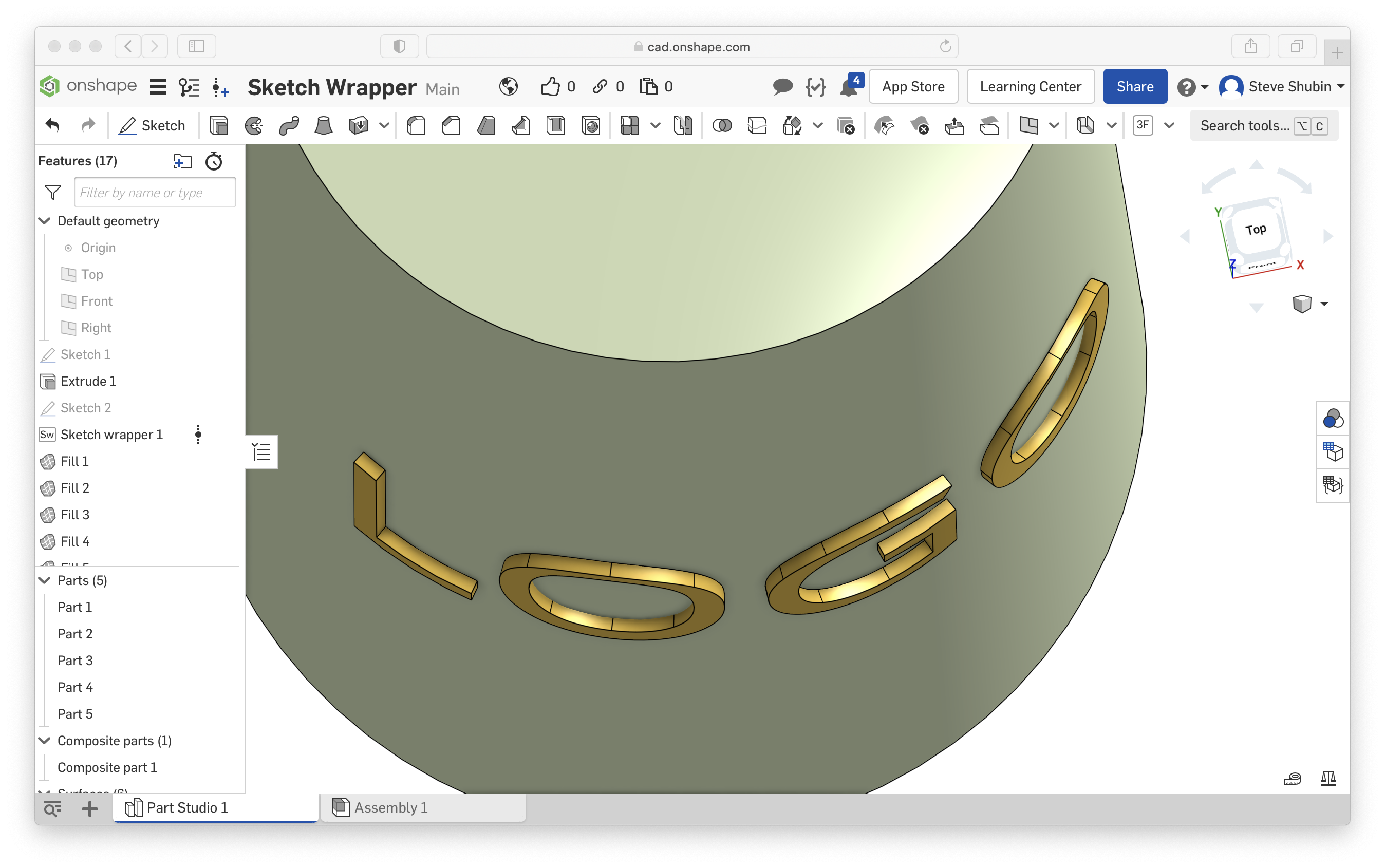The height and width of the screenshot is (868, 1385).
Task: Select the Hole tool
Action: (591, 125)
